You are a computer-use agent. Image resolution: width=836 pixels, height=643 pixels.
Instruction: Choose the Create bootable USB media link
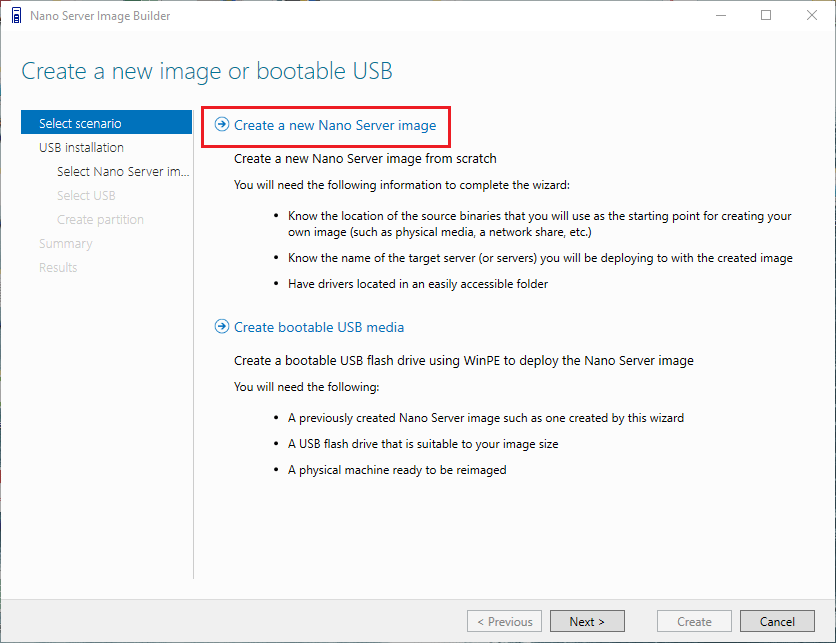[x=319, y=327]
